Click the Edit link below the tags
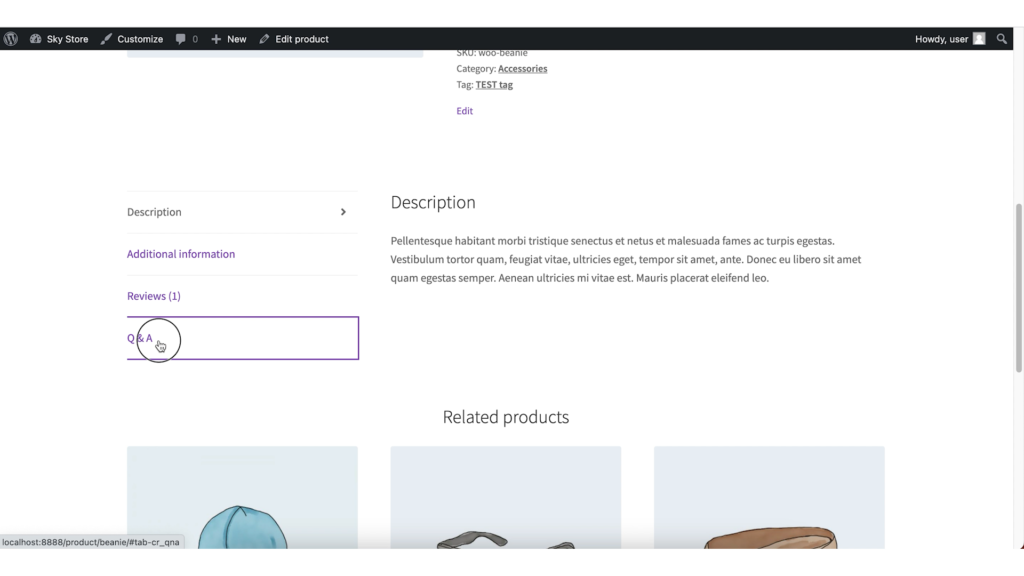Screen dimensions: 1024x576 click(464, 110)
